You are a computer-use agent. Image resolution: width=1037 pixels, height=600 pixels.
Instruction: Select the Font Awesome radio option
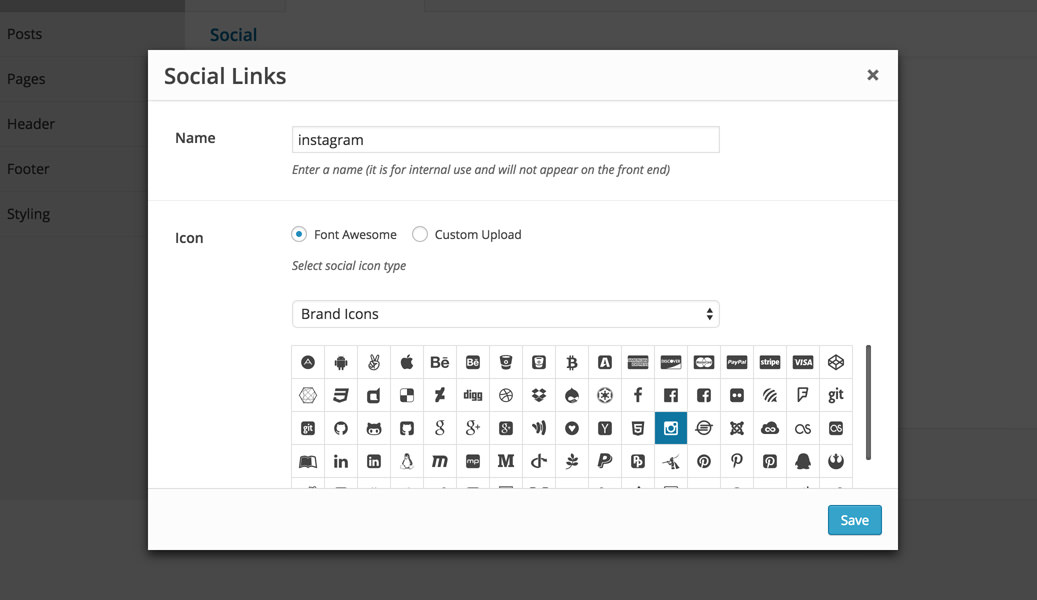click(x=299, y=234)
